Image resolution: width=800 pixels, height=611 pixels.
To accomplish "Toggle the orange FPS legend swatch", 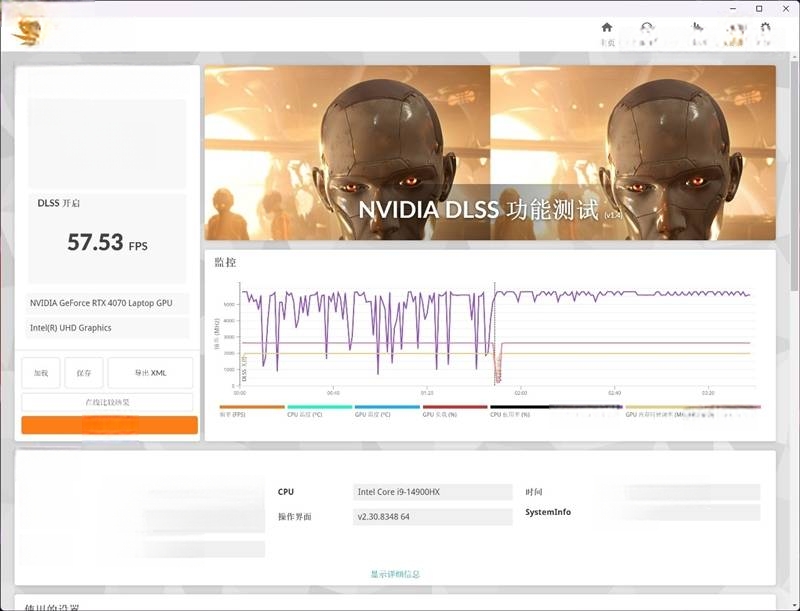I will point(252,407).
